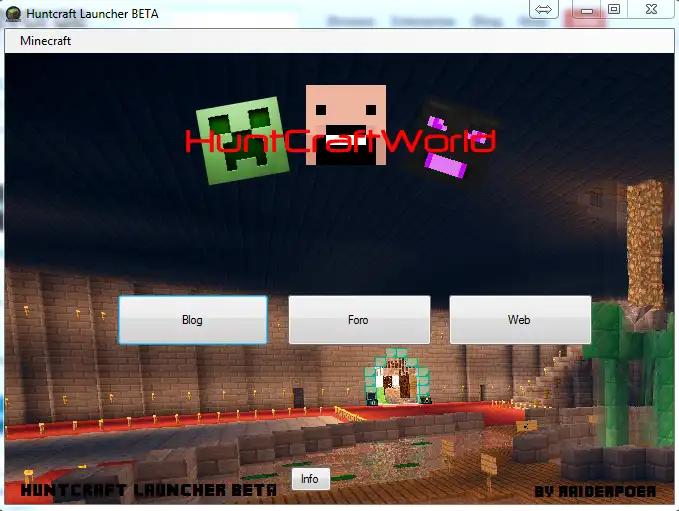Click the black Enderman face image
Viewport: 679px width, 511px height.
[x=453, y=143]
